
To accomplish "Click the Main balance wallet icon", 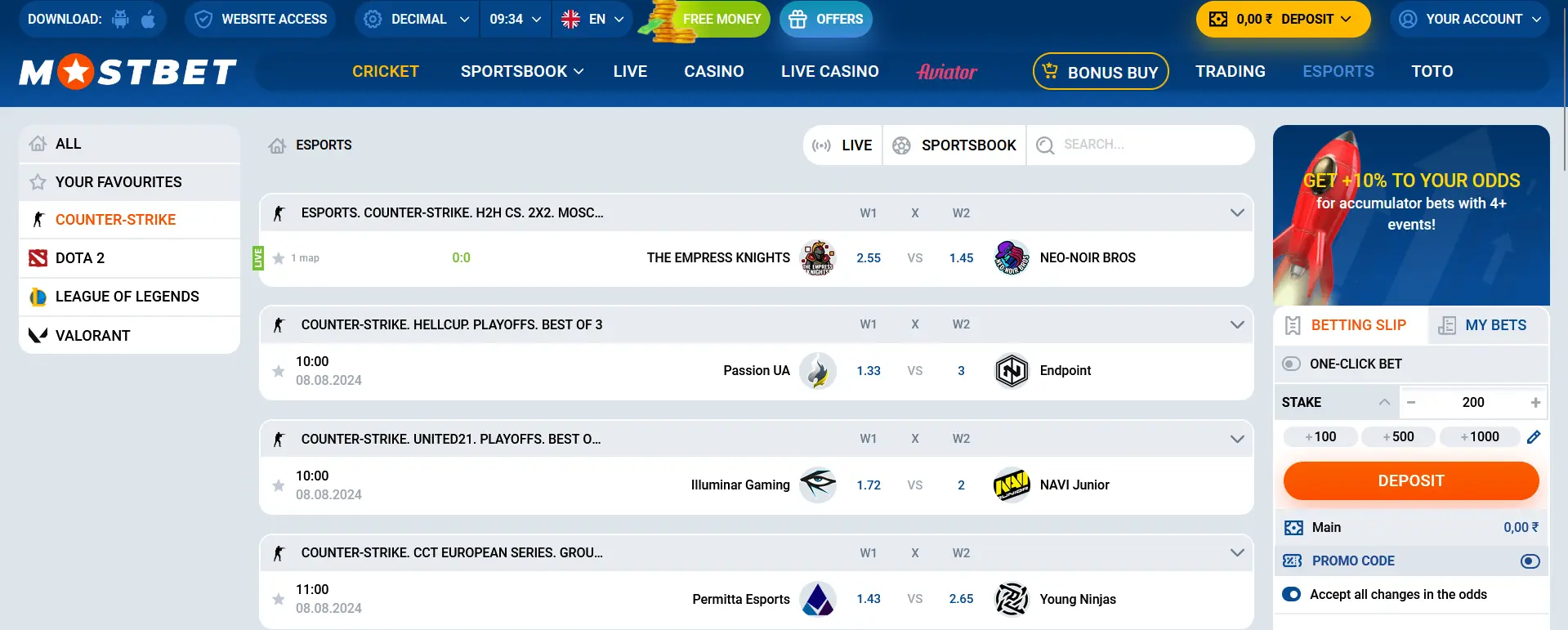I will pos(1293,528).
